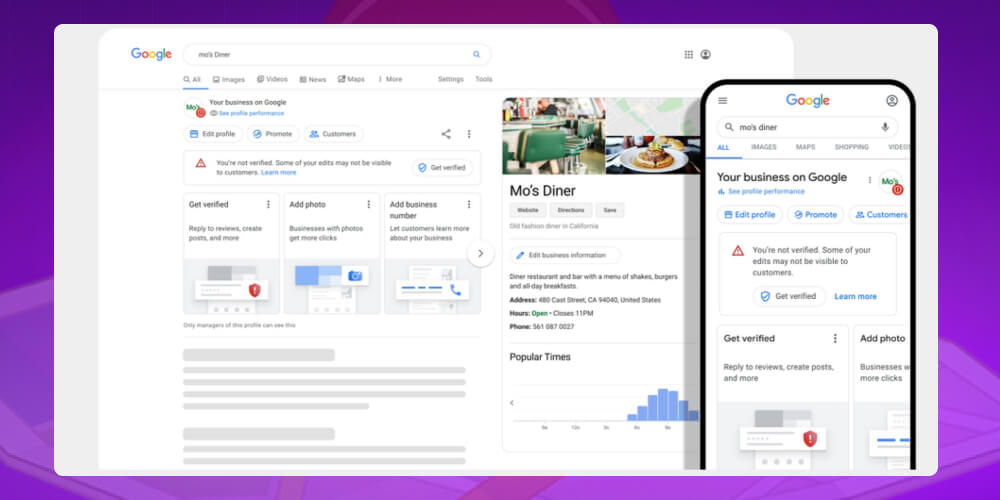Click the Website button for Mo's Diner

[527, 210]
